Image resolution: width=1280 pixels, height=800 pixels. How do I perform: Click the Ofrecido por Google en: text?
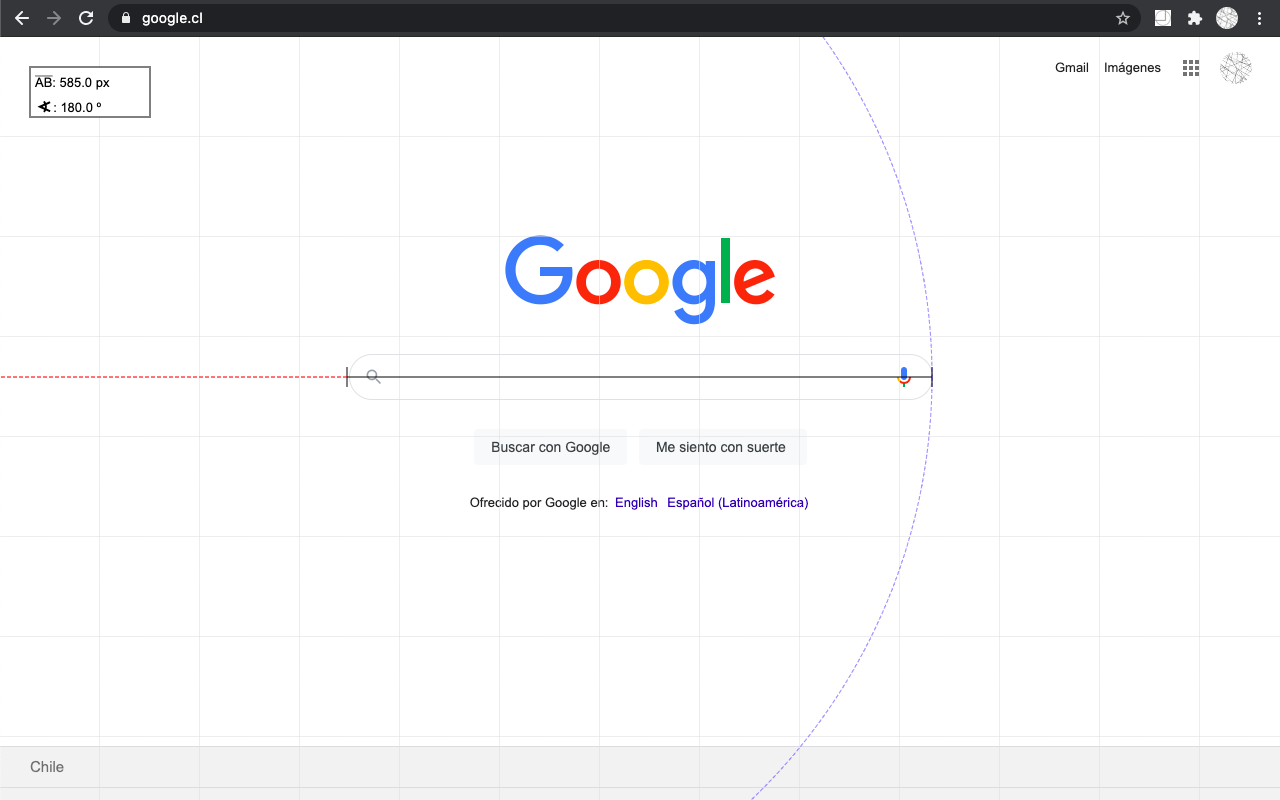coord(539,503)
